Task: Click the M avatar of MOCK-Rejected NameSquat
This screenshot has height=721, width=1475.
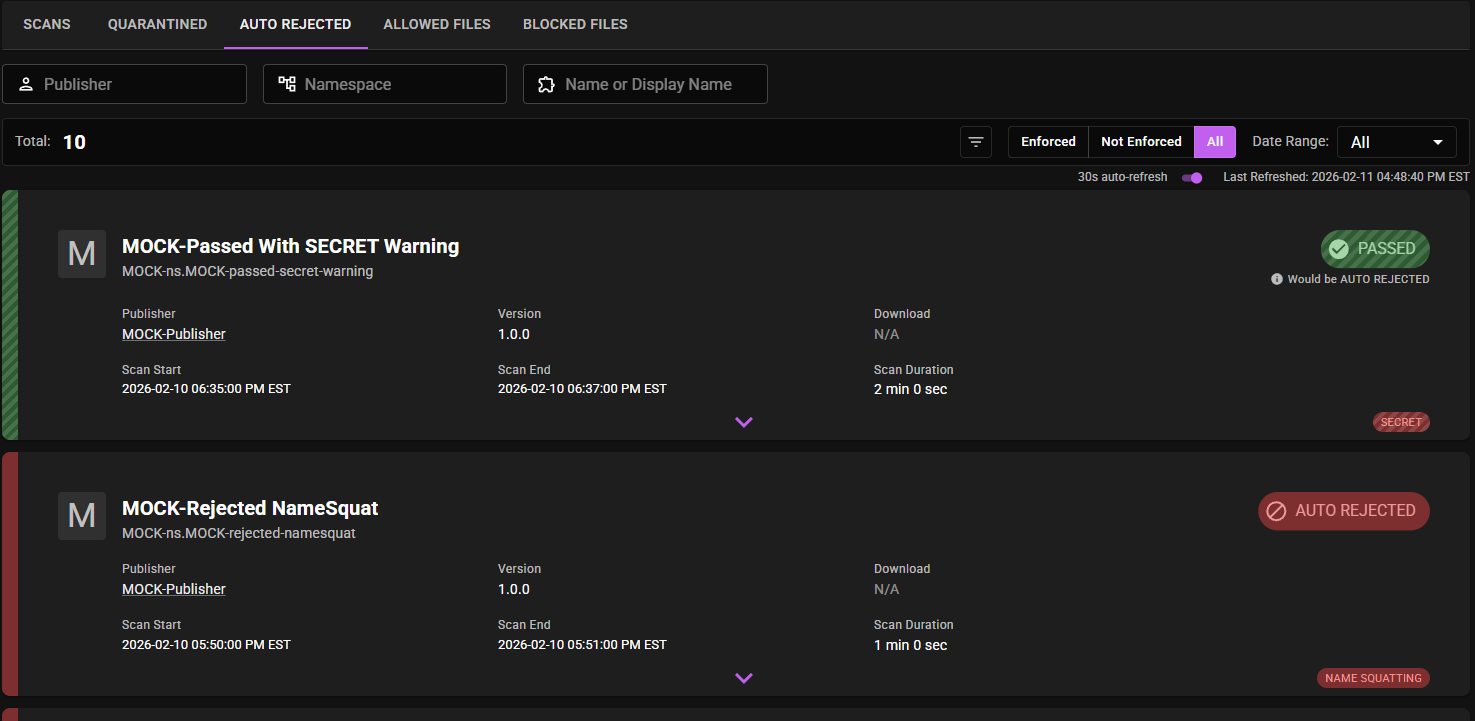Action: [81, 516]
